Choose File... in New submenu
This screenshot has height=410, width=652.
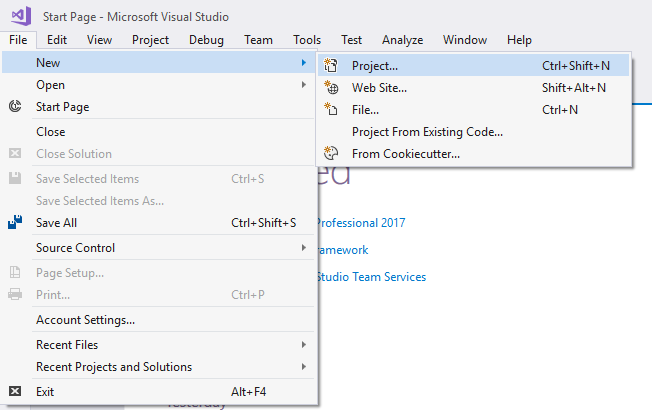pos(474,109)
